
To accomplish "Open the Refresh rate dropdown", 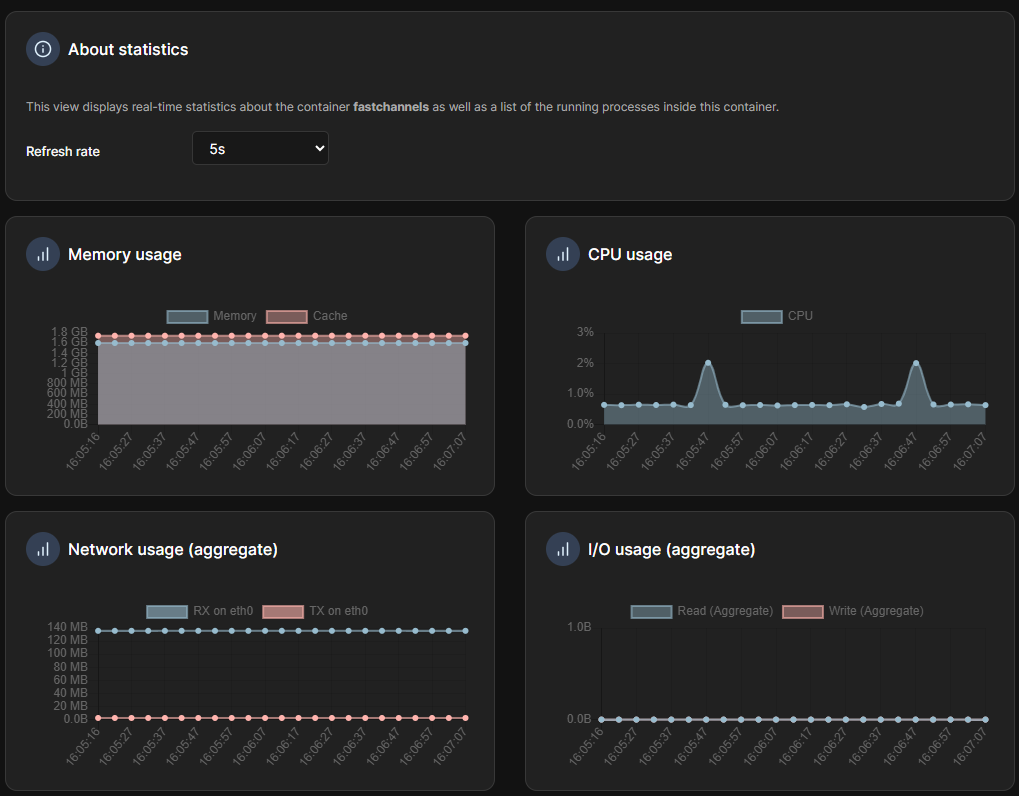I will (x=260, y=148).
